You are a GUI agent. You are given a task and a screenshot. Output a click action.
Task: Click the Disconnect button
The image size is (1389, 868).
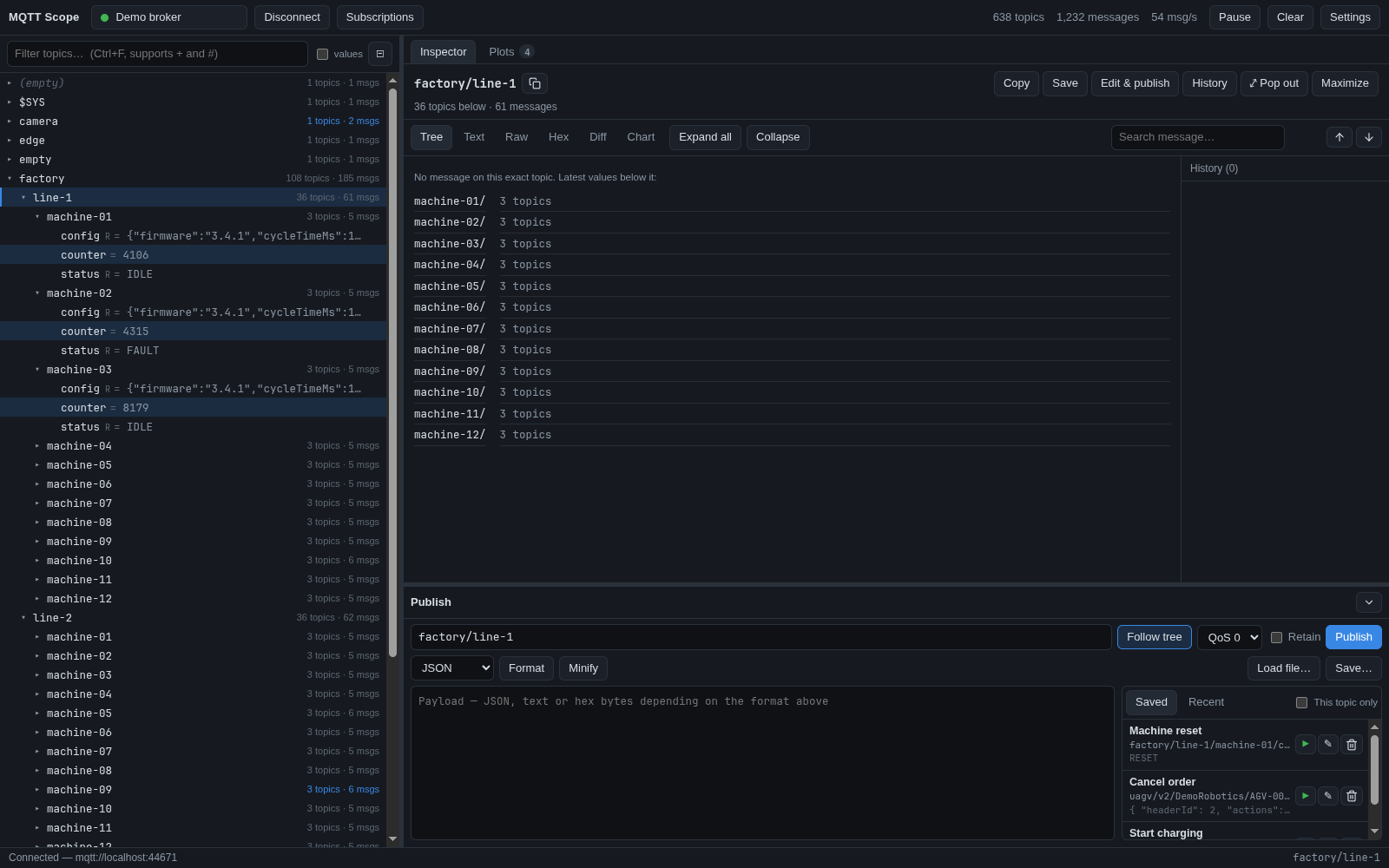[x=292, y=17]
